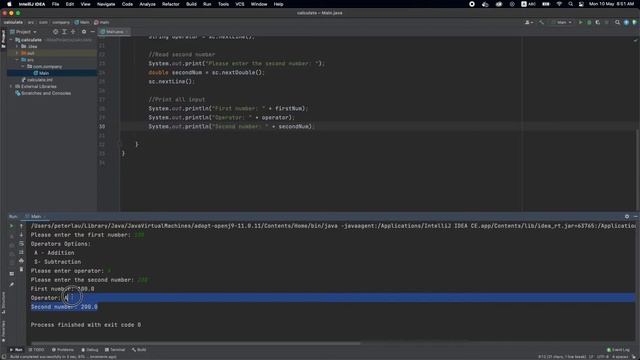Open the Refactor menu
This screenshot has height=360, width=640.
171,4
